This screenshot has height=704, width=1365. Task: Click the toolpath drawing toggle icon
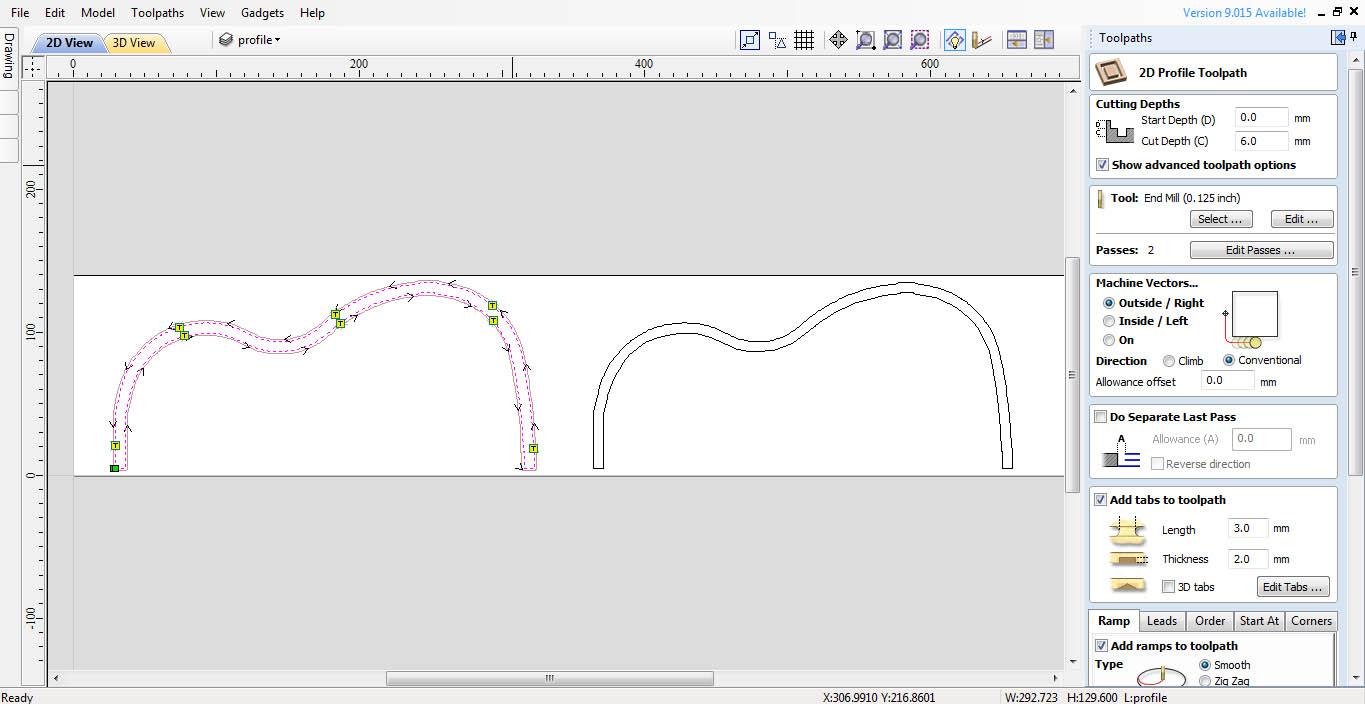(981, 40)
